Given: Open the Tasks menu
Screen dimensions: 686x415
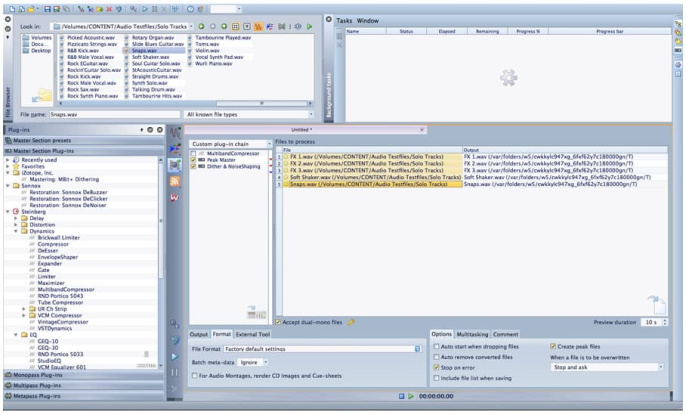Looking at the screenshot, I should tap(344, 21).
